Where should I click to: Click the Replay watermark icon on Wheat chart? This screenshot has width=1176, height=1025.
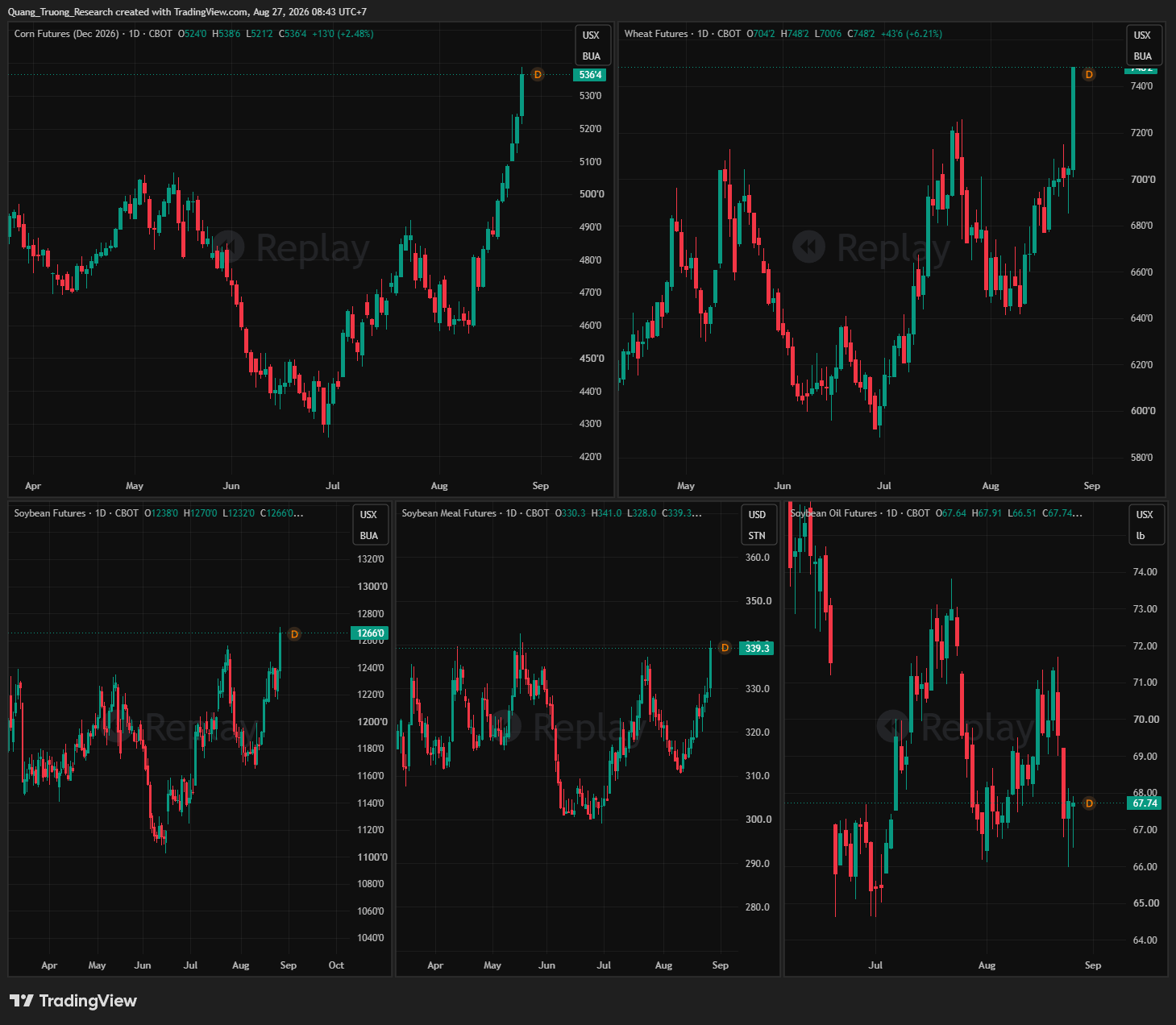[x=808, y=247]
